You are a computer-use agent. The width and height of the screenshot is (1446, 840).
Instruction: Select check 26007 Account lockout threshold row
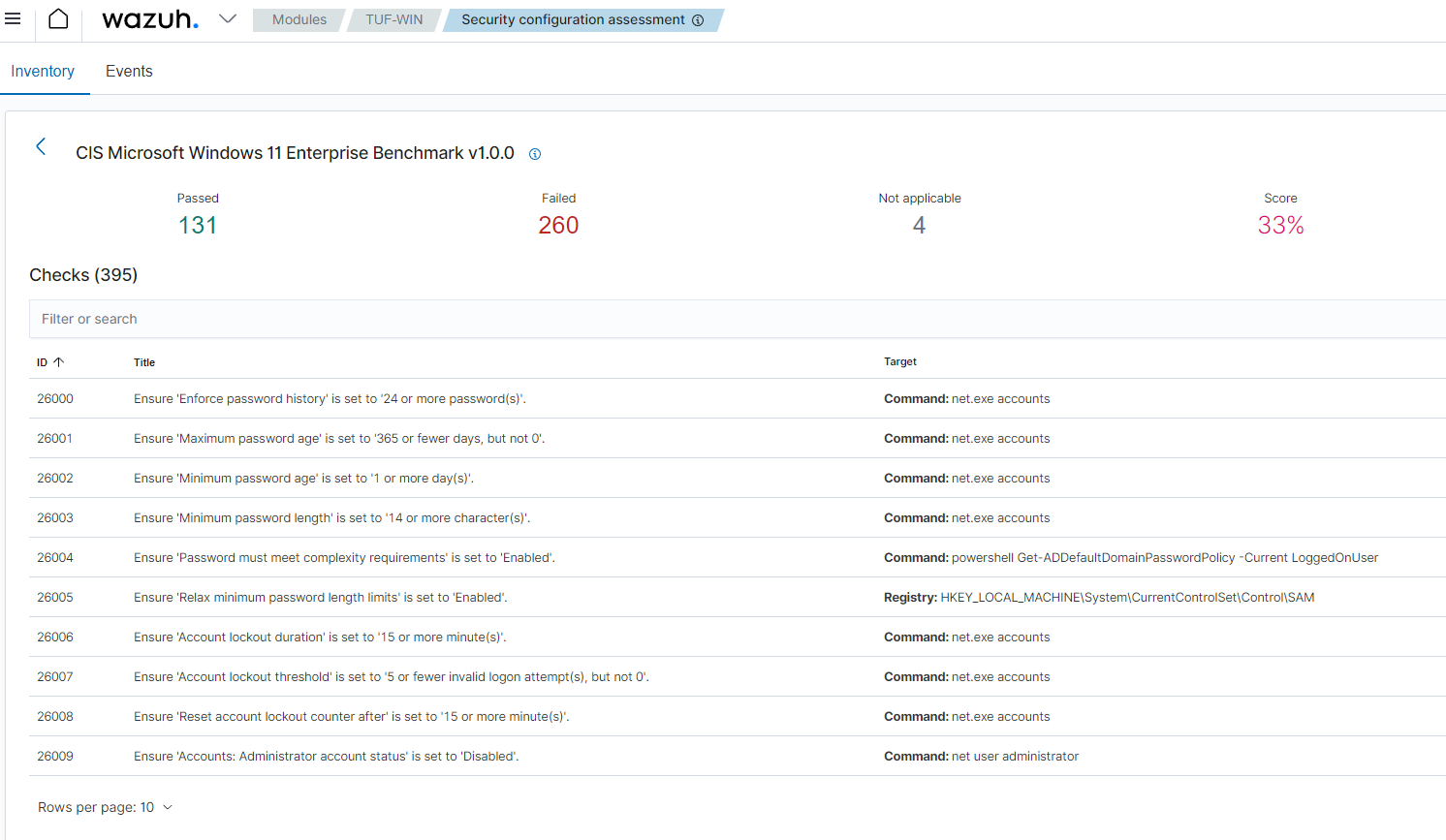point(391,677)
